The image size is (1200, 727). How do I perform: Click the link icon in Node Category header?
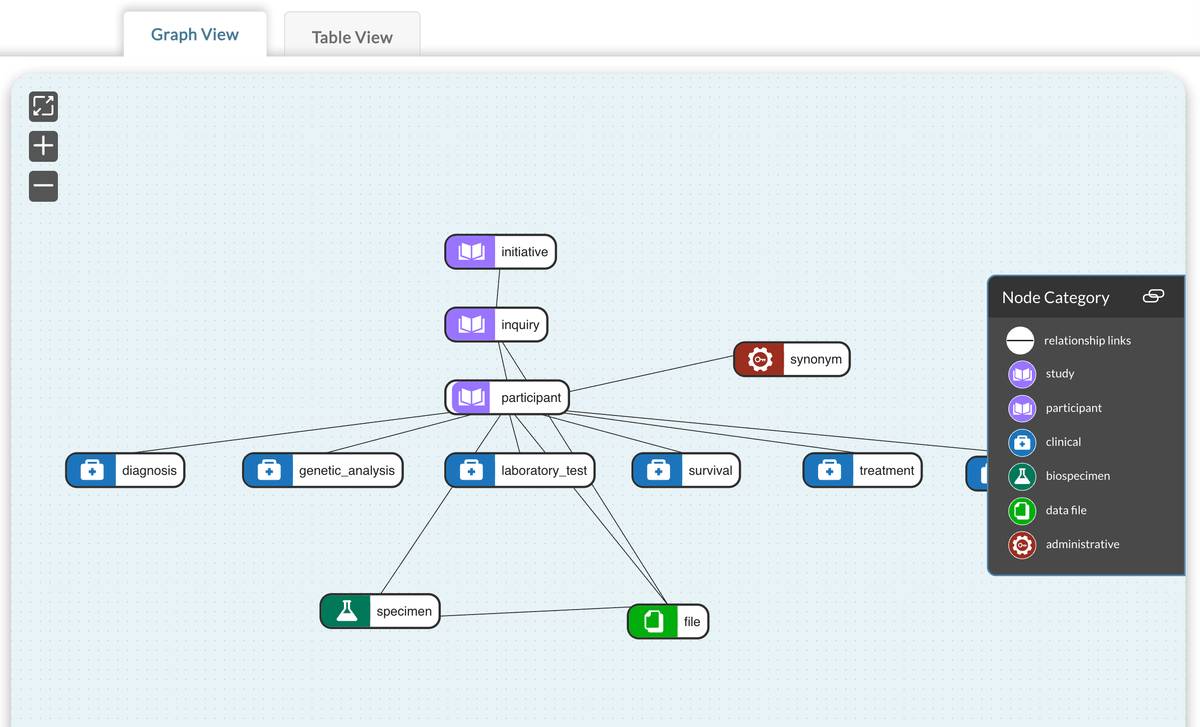point(1152,297)
